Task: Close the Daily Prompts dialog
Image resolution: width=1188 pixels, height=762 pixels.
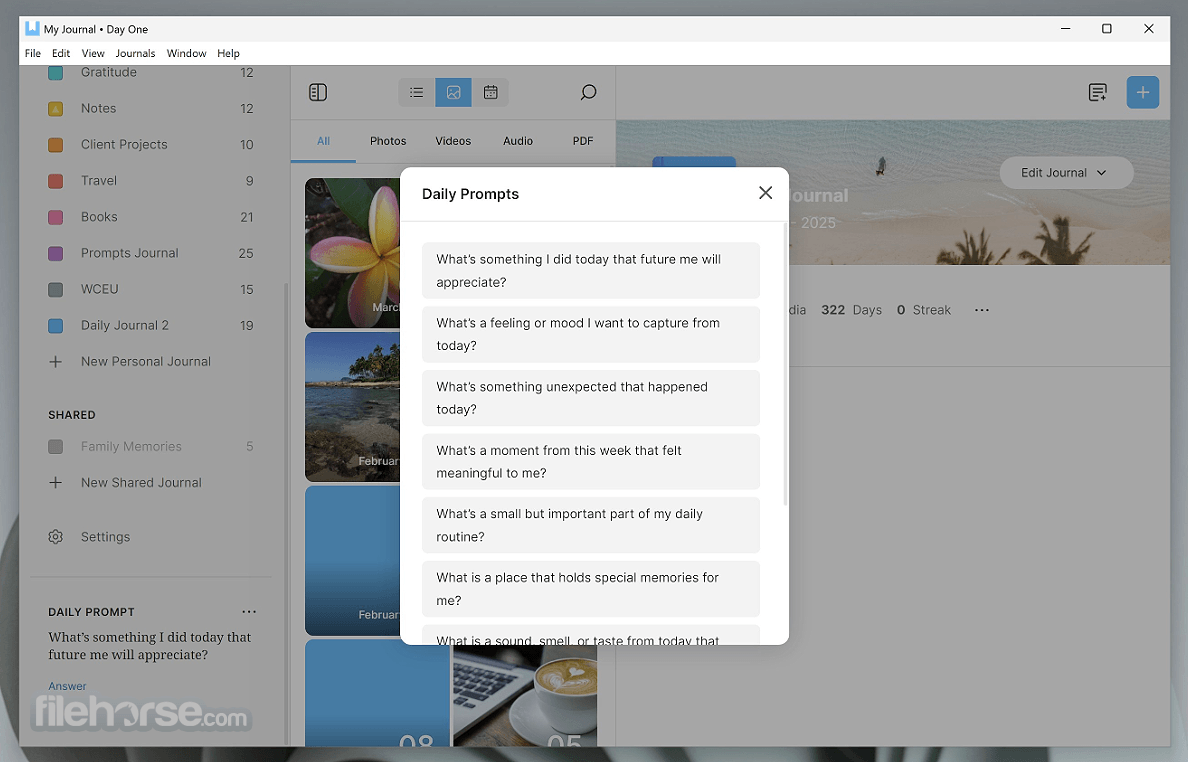Action: (765, 193)
